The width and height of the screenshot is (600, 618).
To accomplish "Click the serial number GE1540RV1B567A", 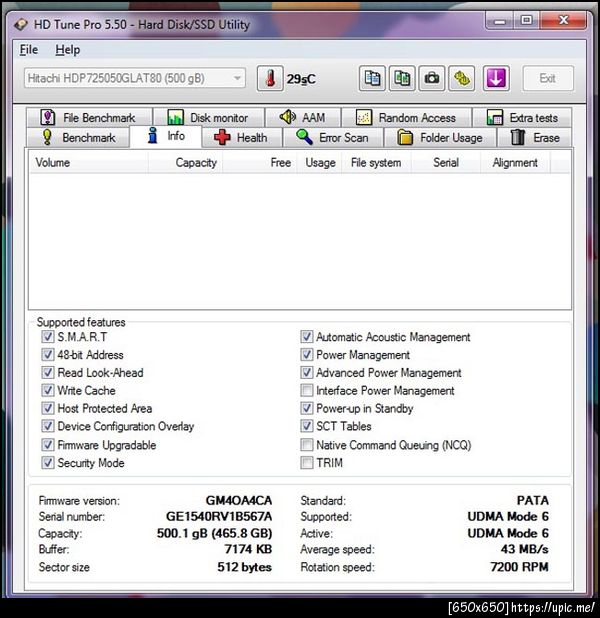I will (219, 516).
